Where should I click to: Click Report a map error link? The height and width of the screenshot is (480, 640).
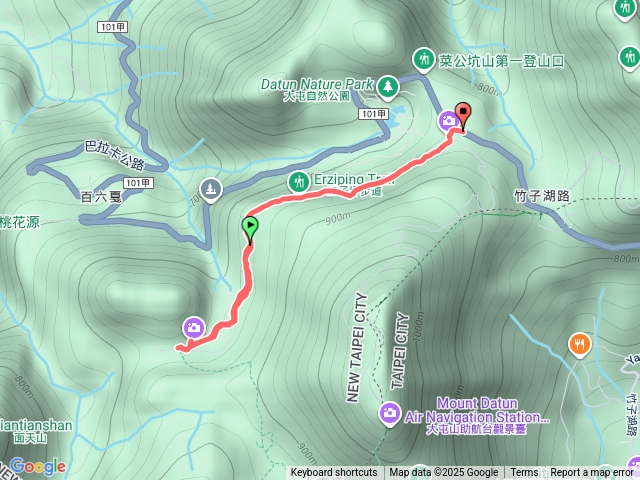[x=591, y=473]
